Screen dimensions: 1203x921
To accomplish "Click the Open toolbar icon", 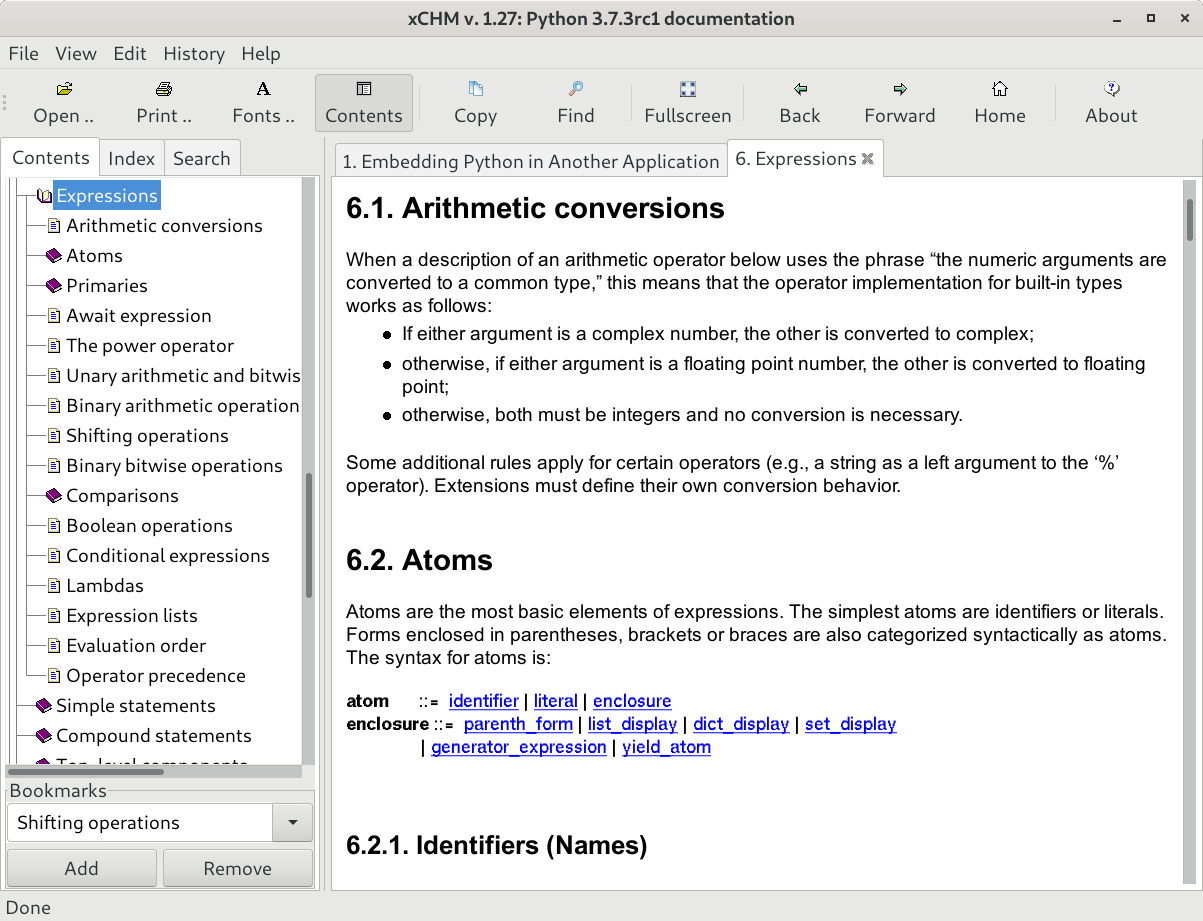I will pos(64,90).
